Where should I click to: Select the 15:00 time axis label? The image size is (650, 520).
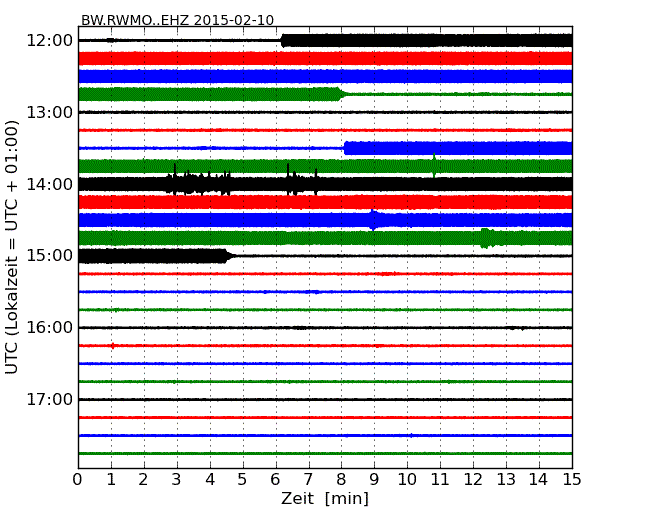click(x=49, y=256)
